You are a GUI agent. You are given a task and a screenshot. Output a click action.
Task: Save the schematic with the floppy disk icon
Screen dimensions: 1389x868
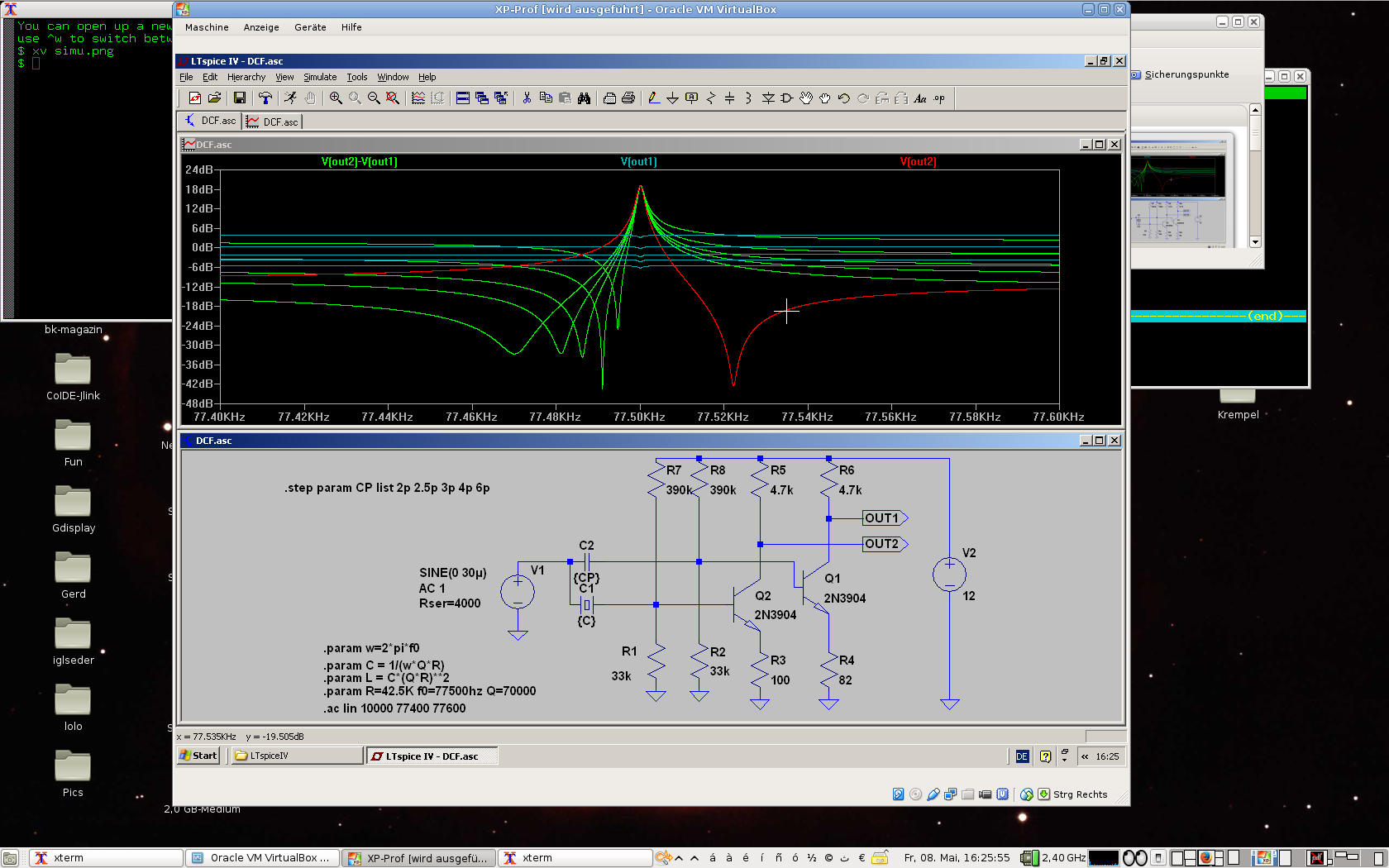point(240,98)
